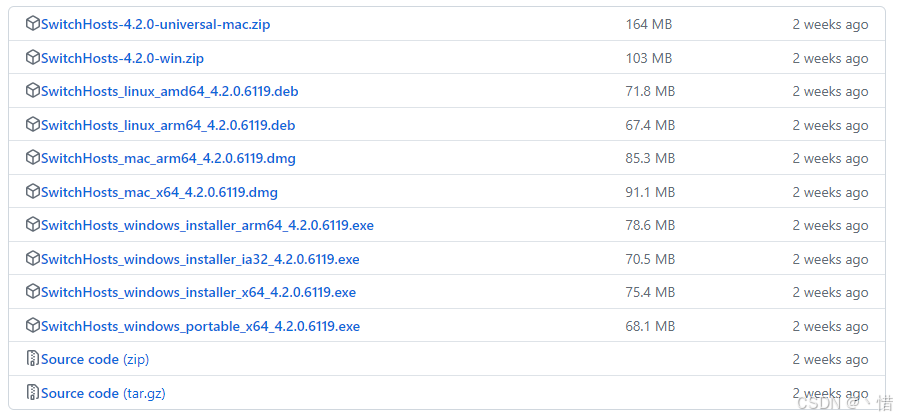Click '2 weeks ago' on mac_arm64 row
Image resolution: width=897 pixels, height=418 pixels.
(x=830, y=158)
